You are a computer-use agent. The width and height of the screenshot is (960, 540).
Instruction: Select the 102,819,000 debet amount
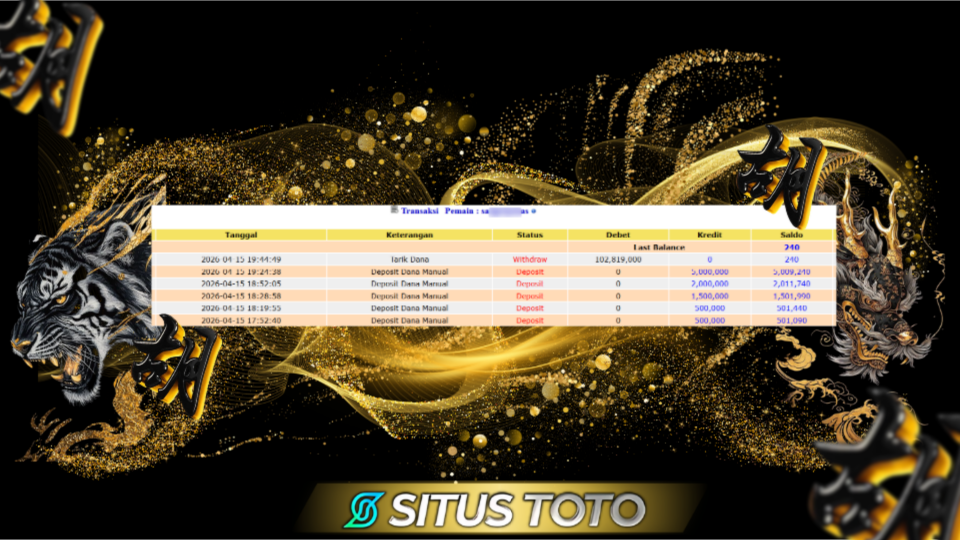(x=618, y=259)
